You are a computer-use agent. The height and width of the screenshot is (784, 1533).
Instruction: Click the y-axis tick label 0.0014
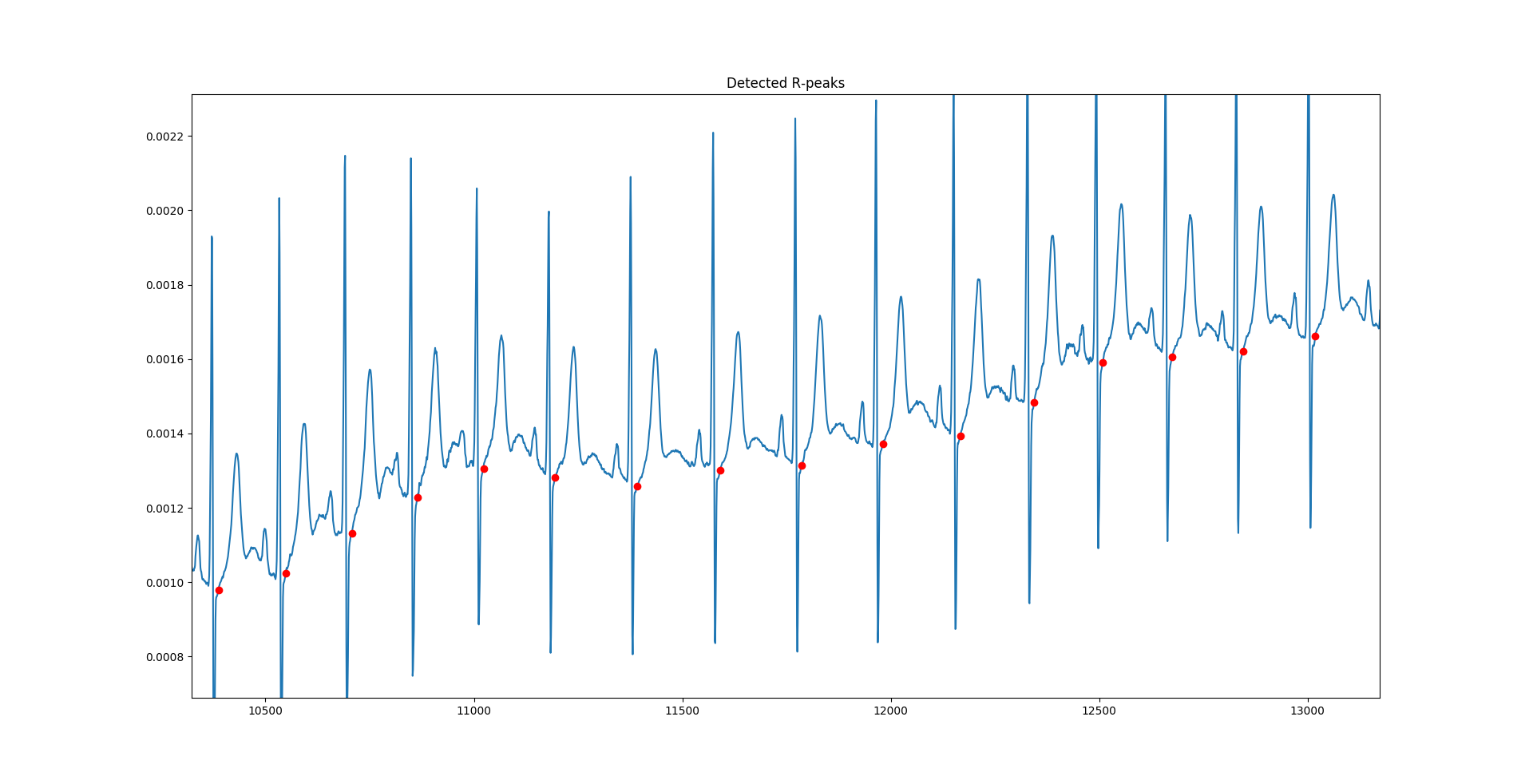(164, 434)
